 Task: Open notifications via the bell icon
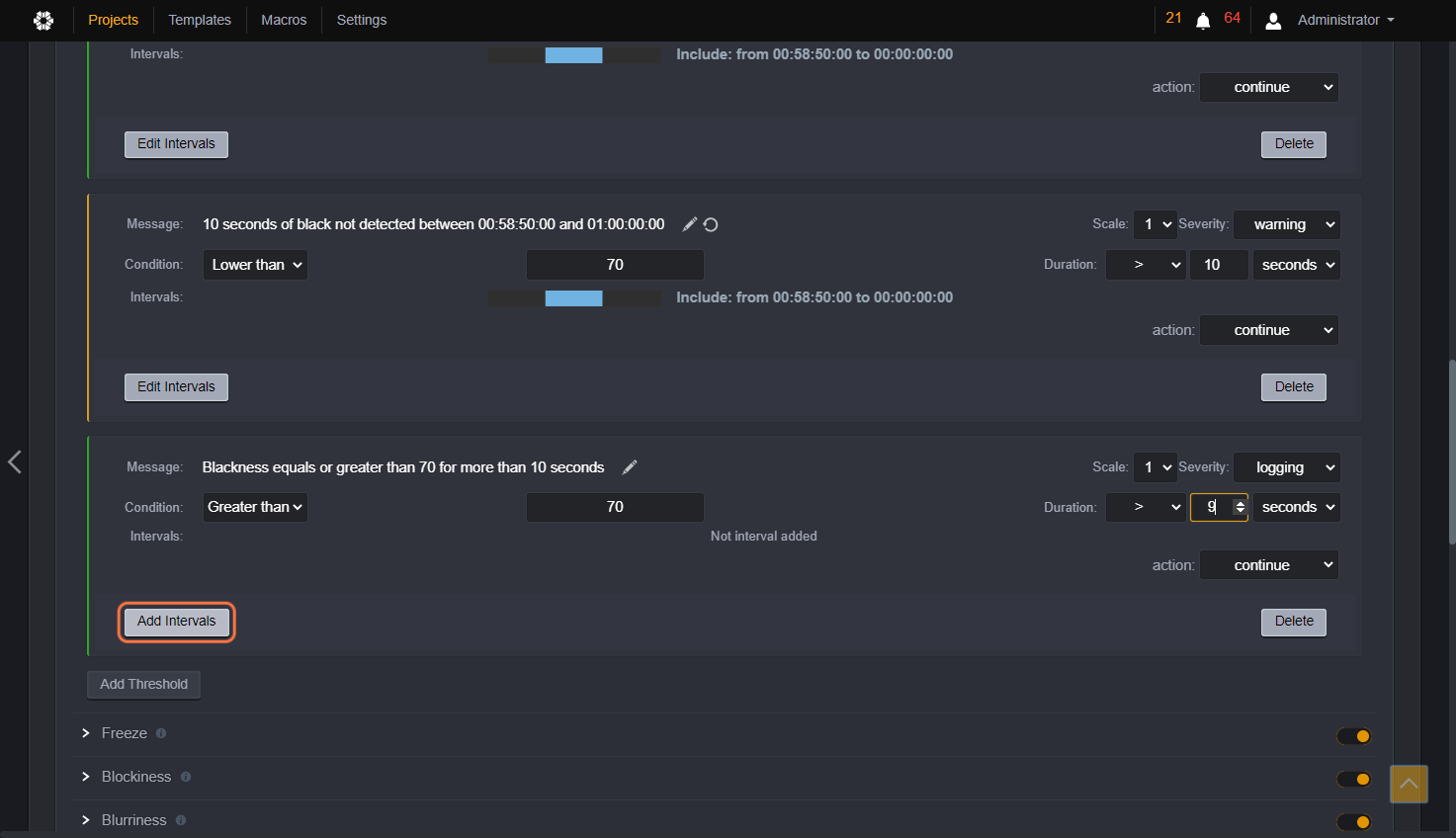tap(1203, 21)
